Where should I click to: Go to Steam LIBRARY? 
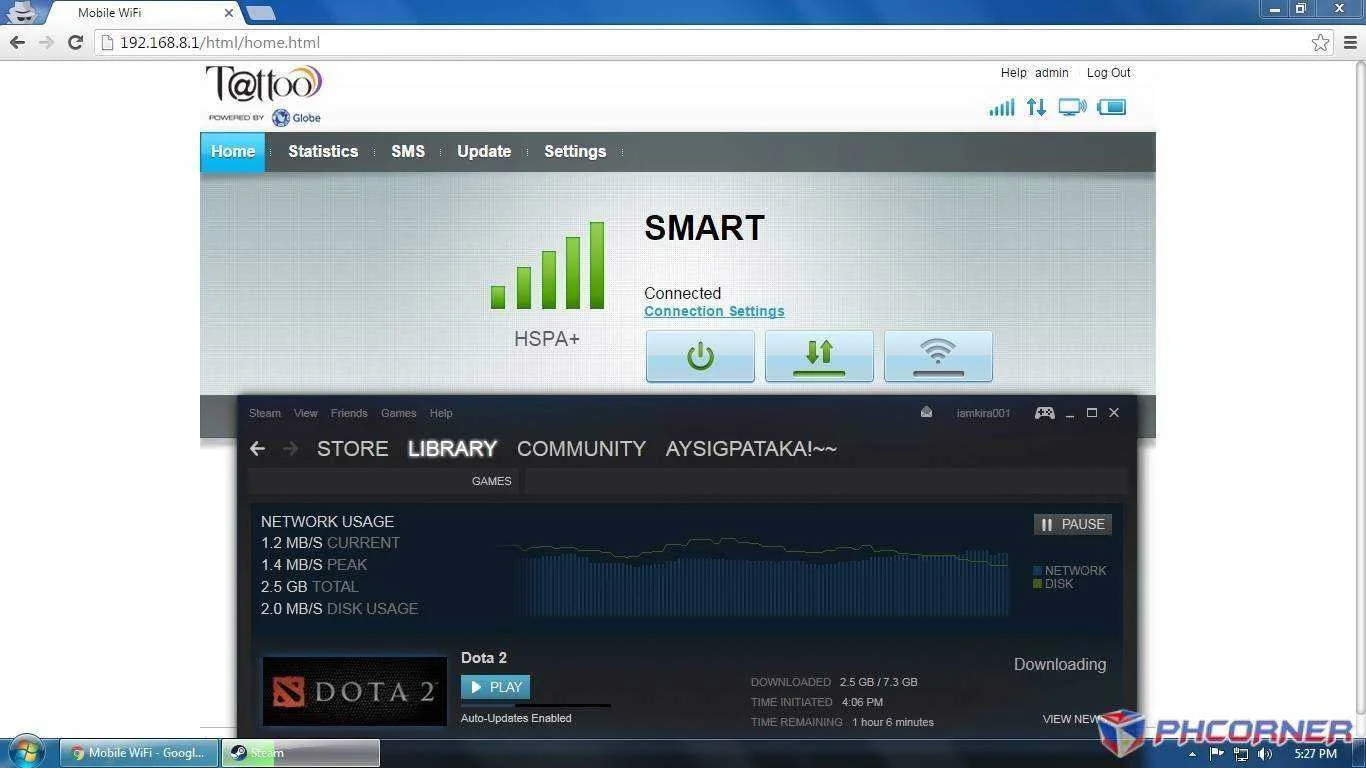[452, 449]
